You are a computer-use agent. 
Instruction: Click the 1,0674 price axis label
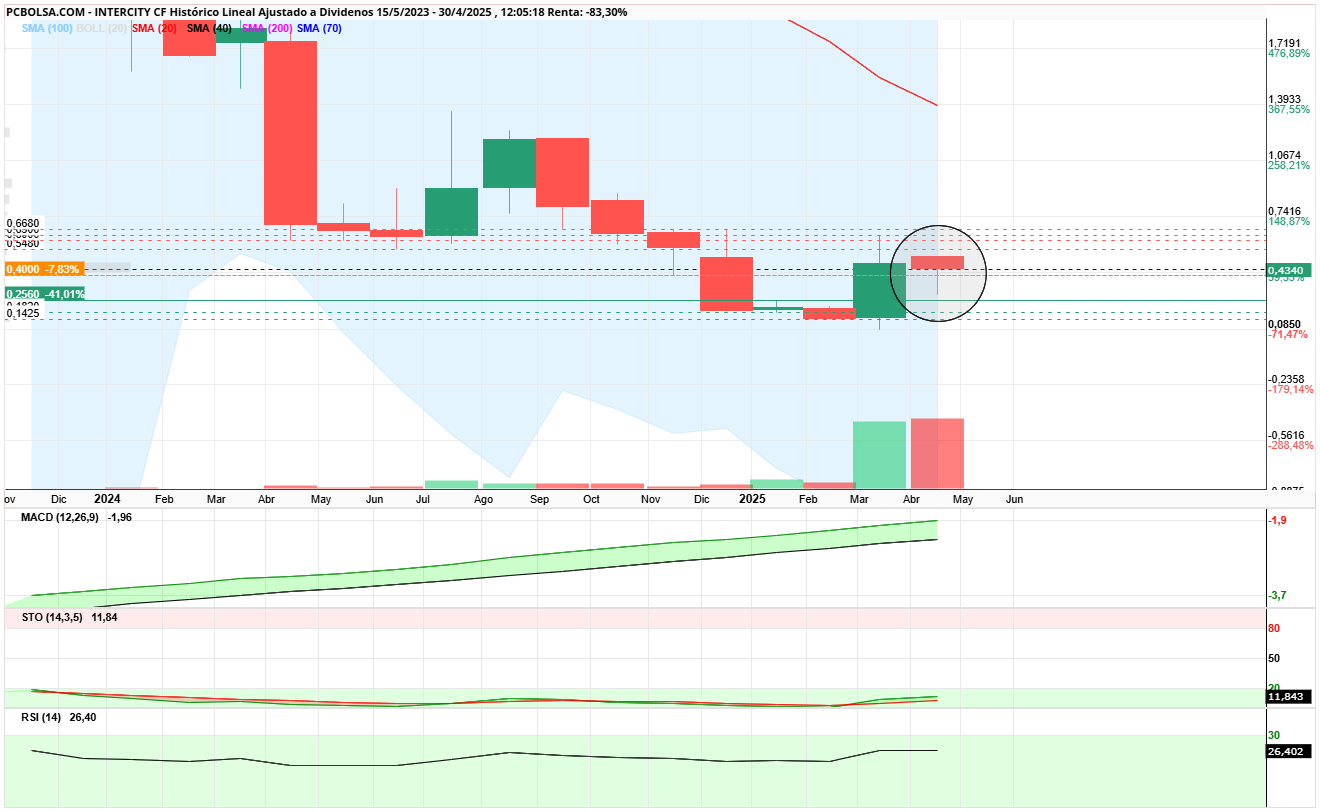click(1284, 155)
